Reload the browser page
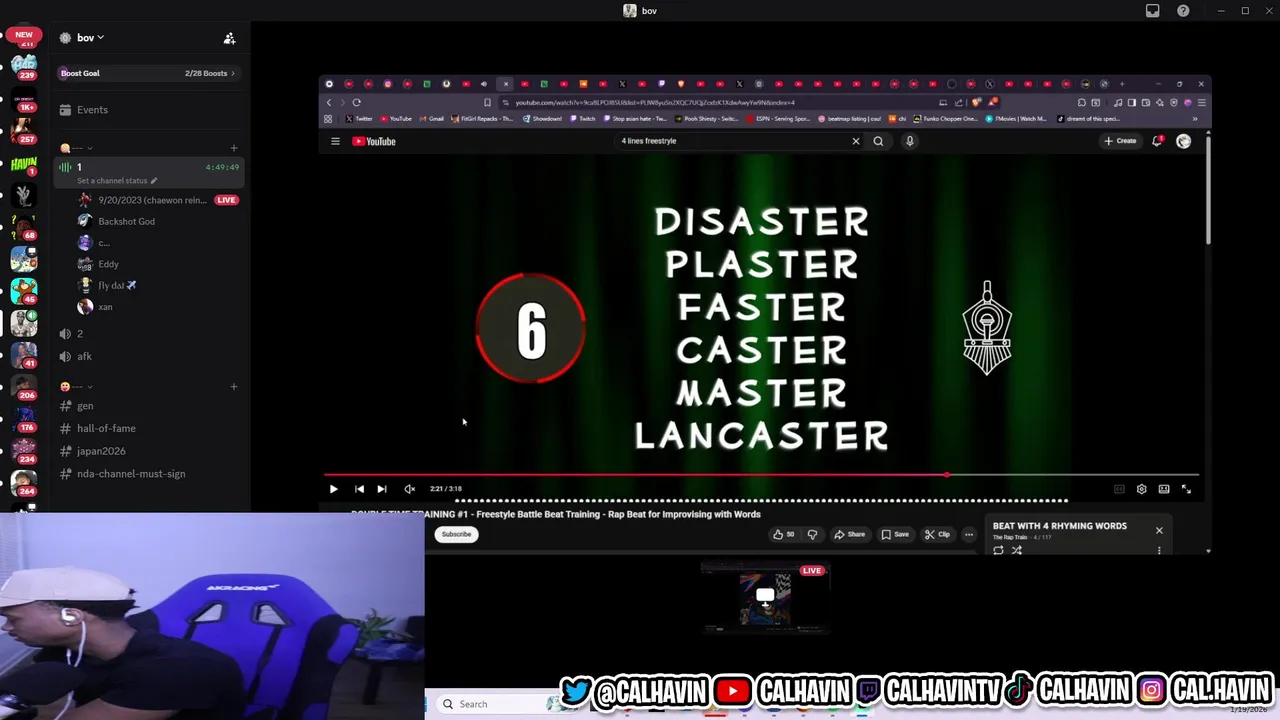This screenshot has width=1280, height=720. (356, 102)
